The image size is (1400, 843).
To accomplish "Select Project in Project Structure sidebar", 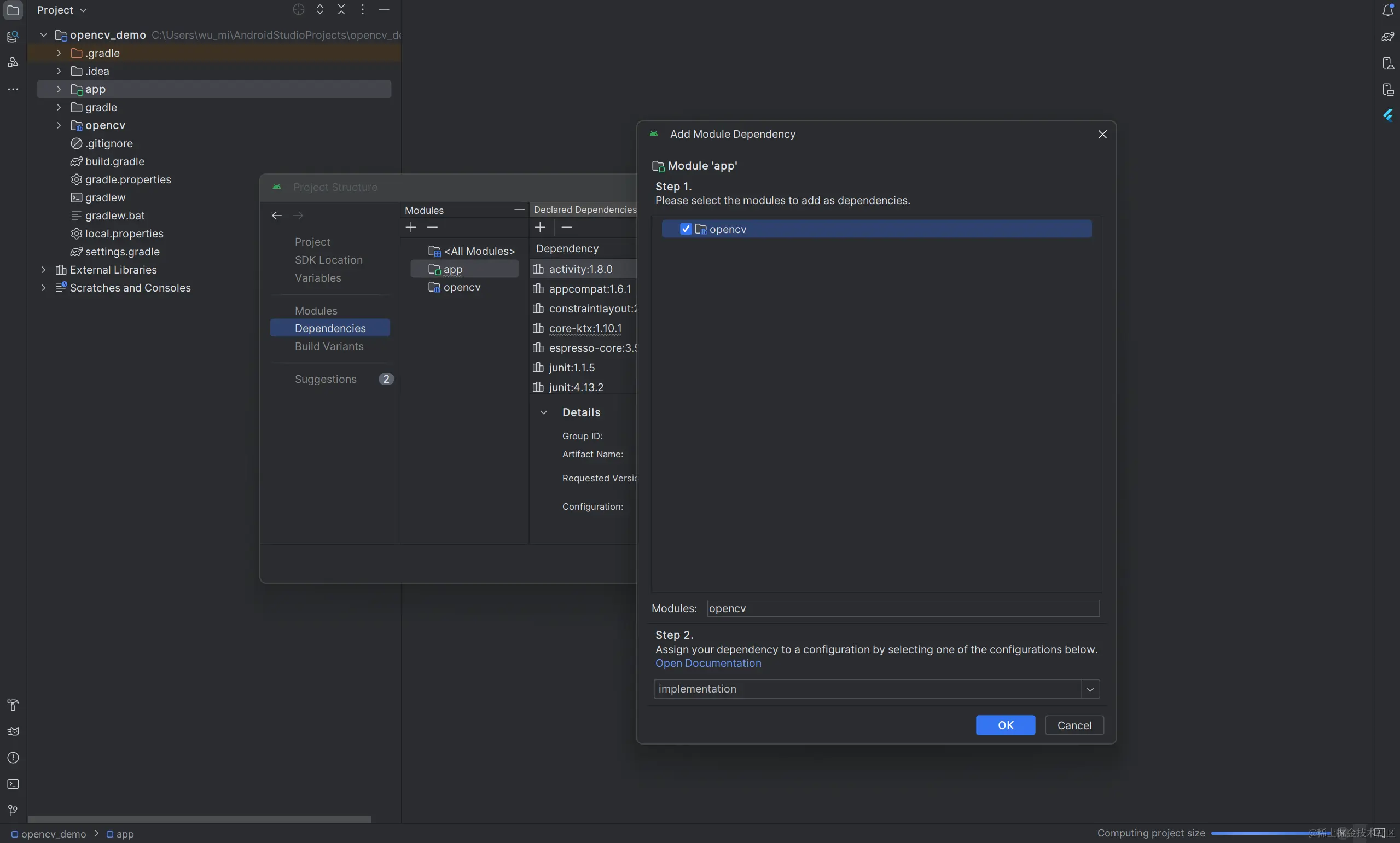I will point(312,242).
